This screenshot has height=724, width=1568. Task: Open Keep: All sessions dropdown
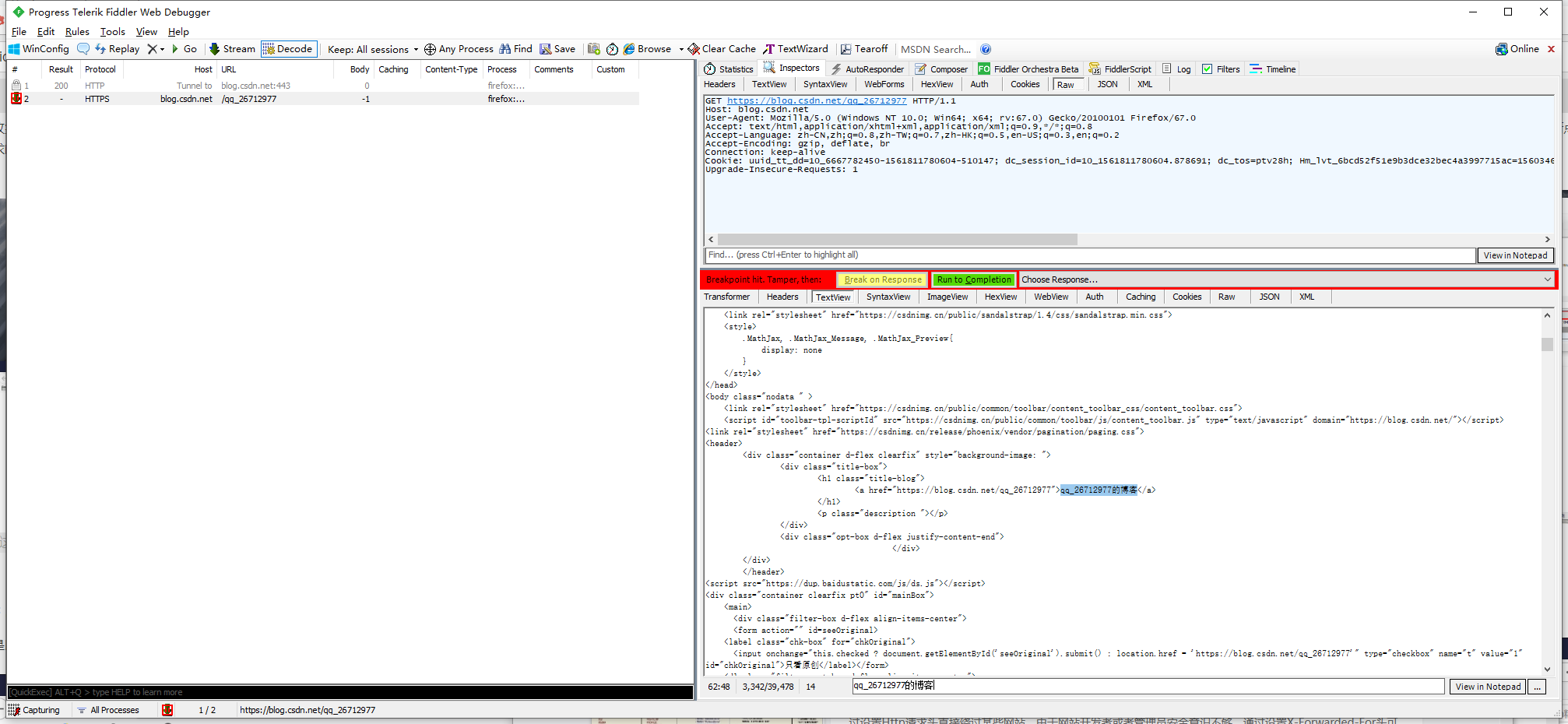373,49
